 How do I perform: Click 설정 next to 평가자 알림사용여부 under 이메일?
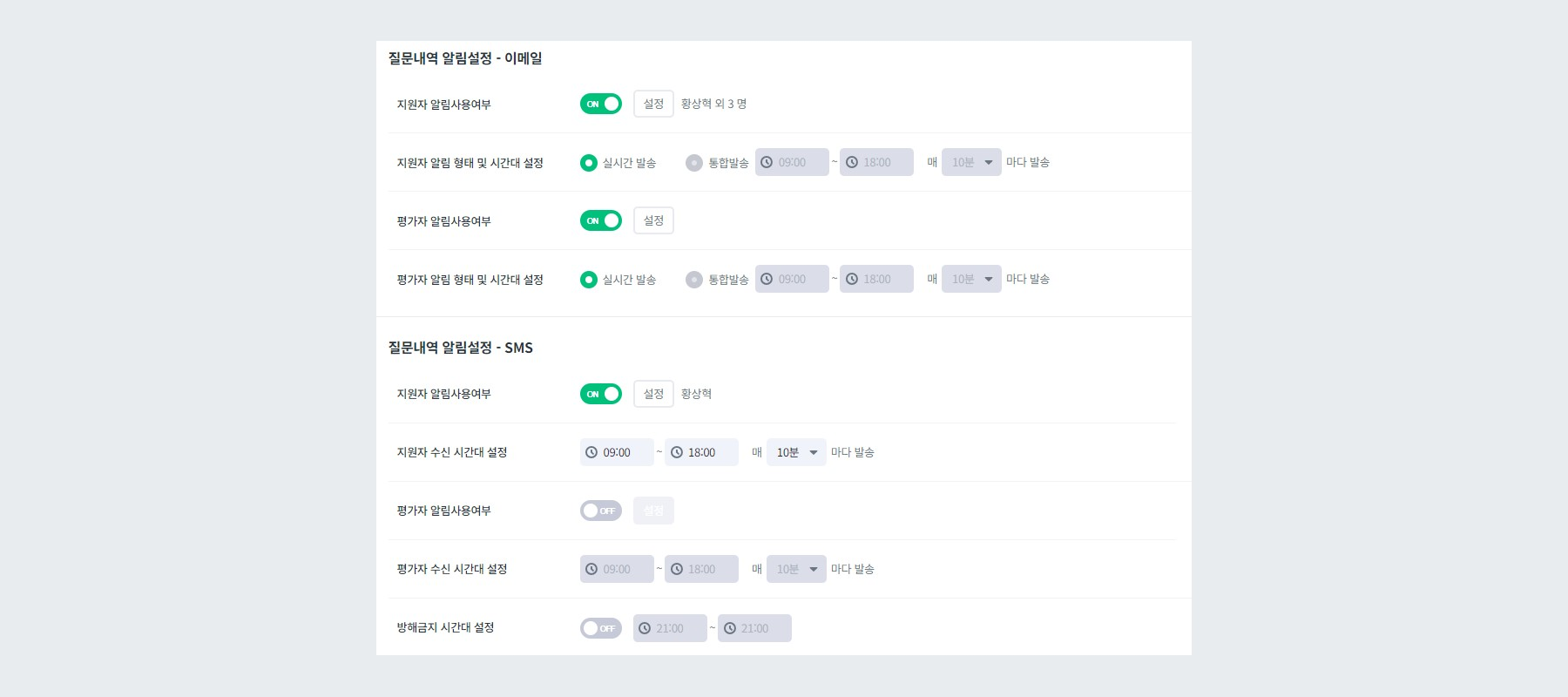[653, 220]
